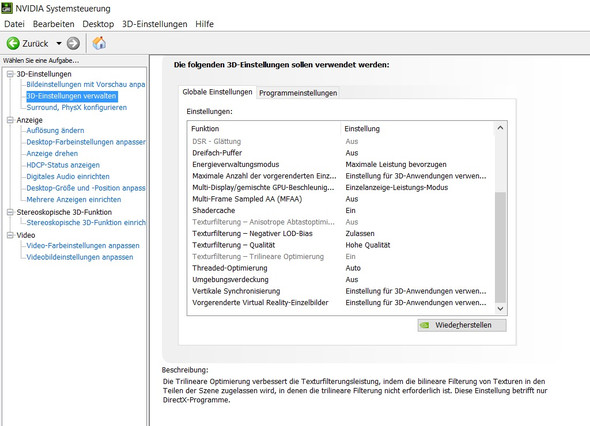Select Maximale Anzahl der vorgerenderten Einzelbilder row
This screenshot has width=590, height=426.
pos(341,176)
